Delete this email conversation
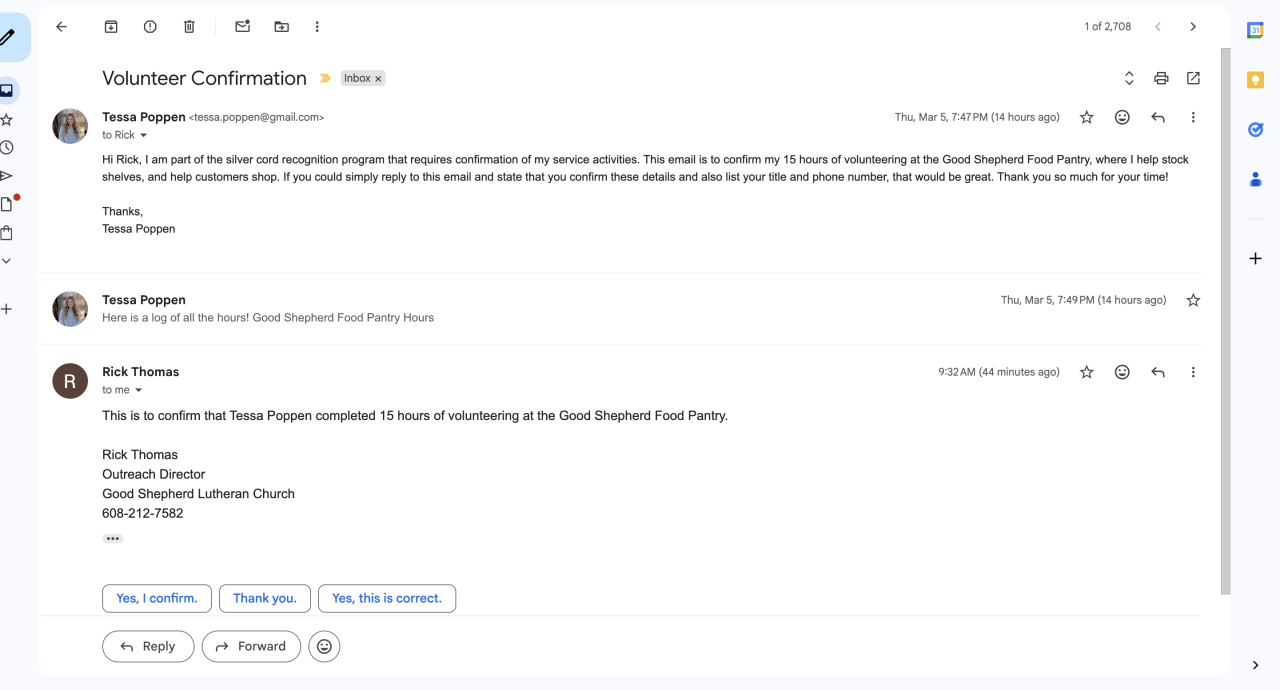 pos(189,27)
